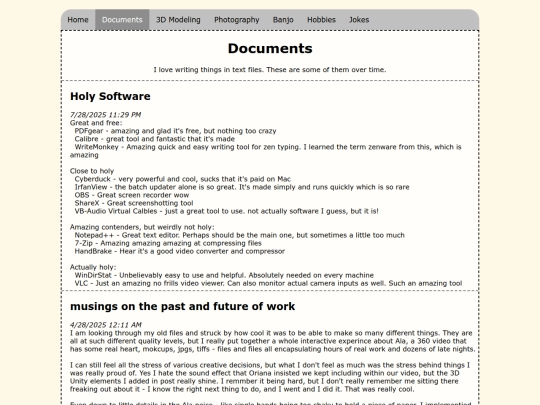Click the Notepad++ line
This screenshot has width=540, height=405.
point(239,235)
